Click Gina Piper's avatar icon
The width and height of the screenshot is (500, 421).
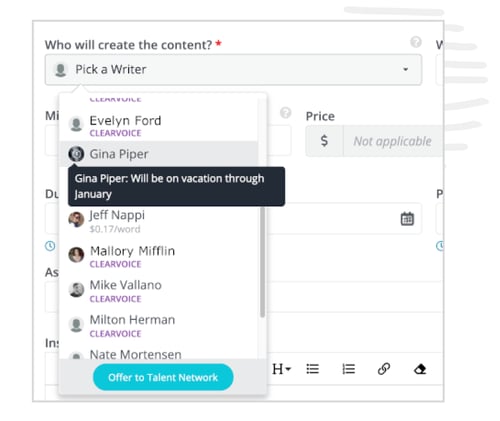pyautogui.click(x=76, y=154)
